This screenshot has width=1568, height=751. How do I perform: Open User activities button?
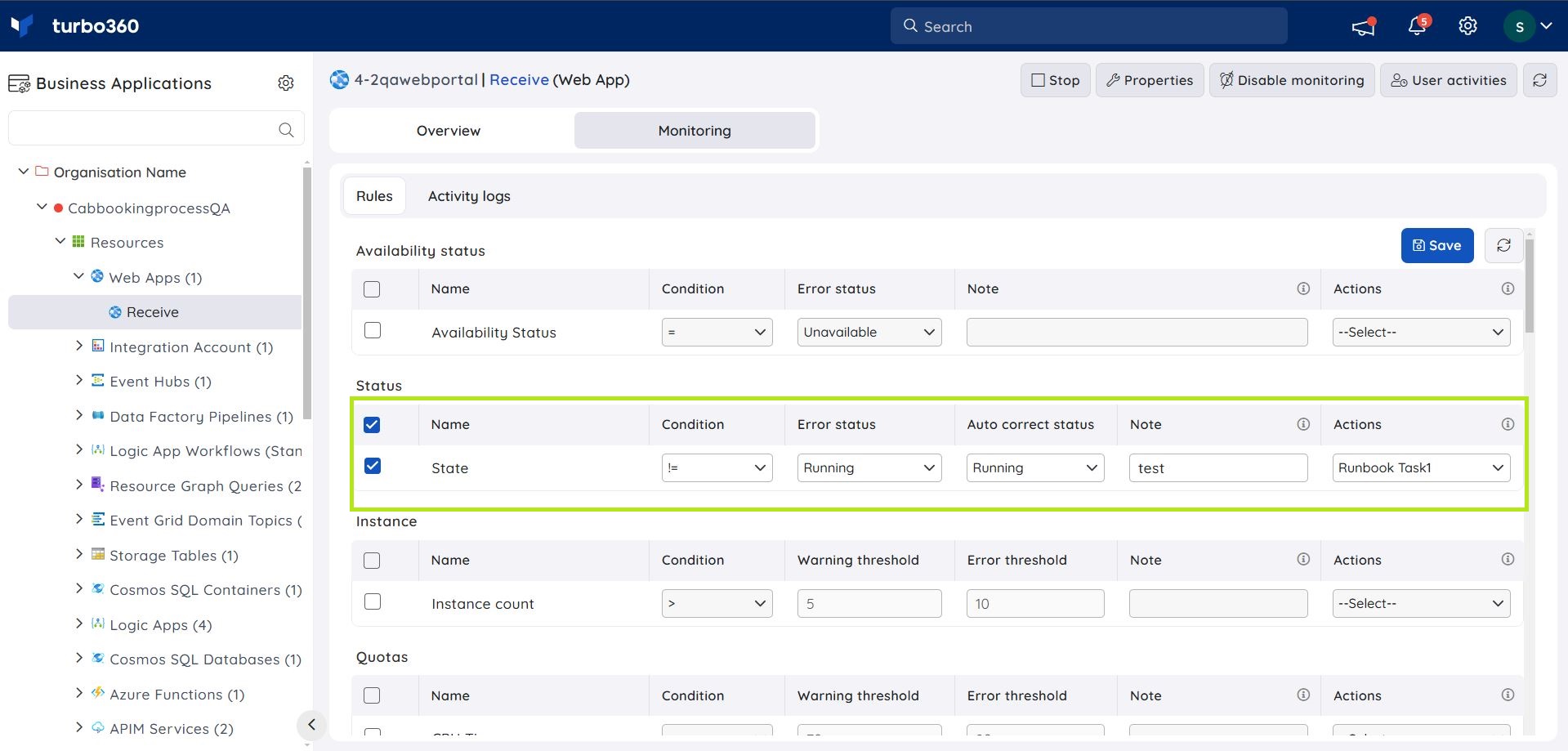[1449, 80]
